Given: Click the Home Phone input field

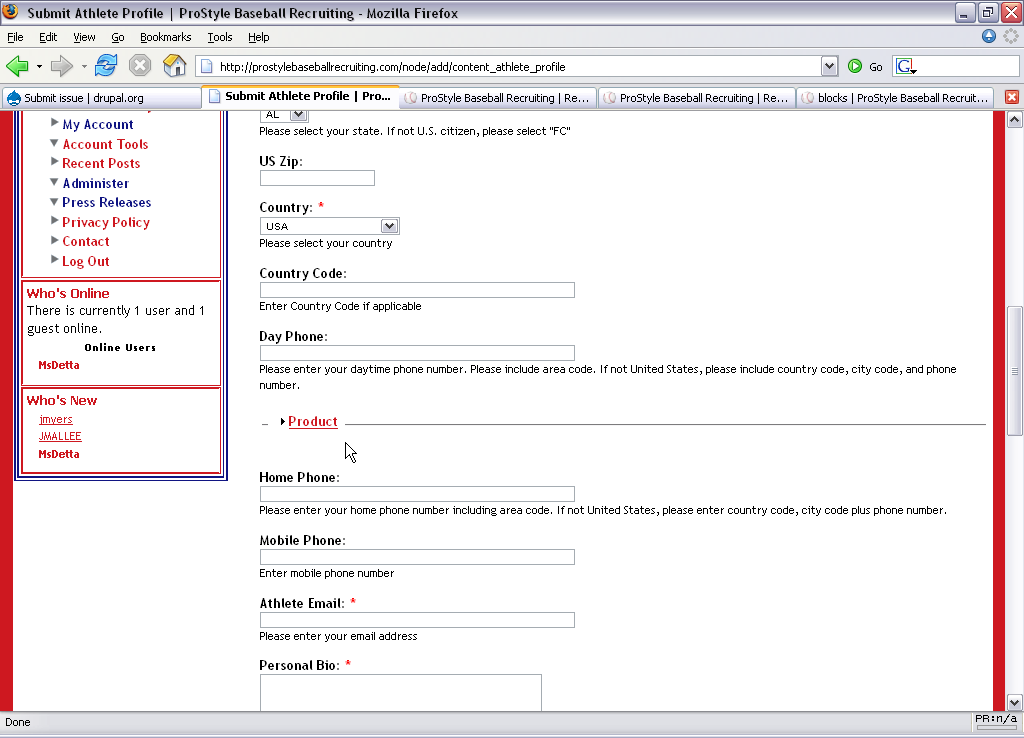Looking at the screenshot, I should (417, 494).
